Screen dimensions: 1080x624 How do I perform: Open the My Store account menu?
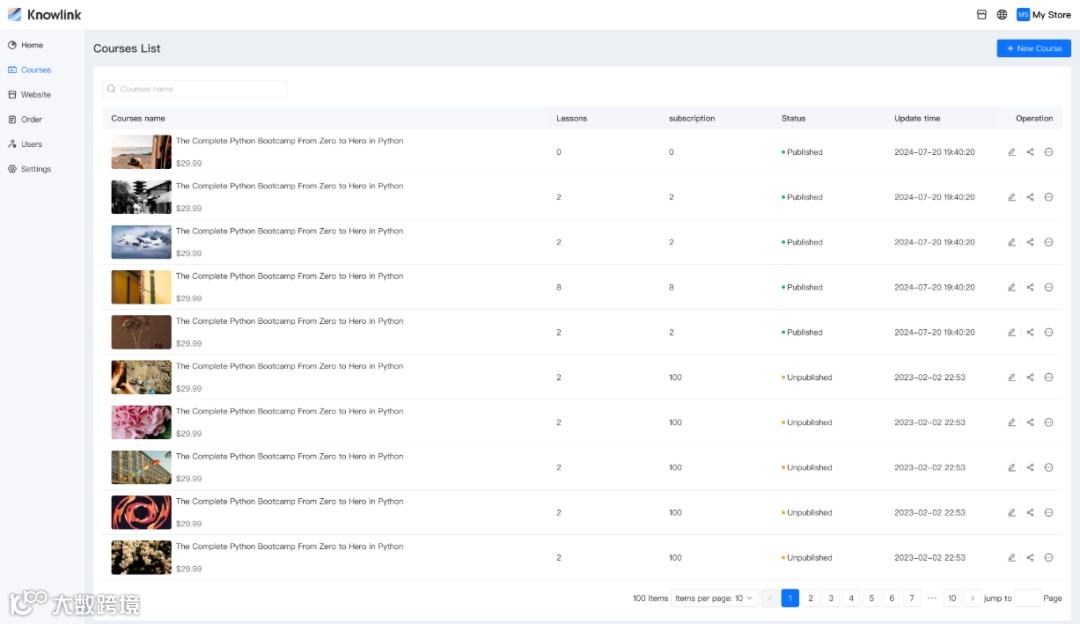(x=1044, y=15)
